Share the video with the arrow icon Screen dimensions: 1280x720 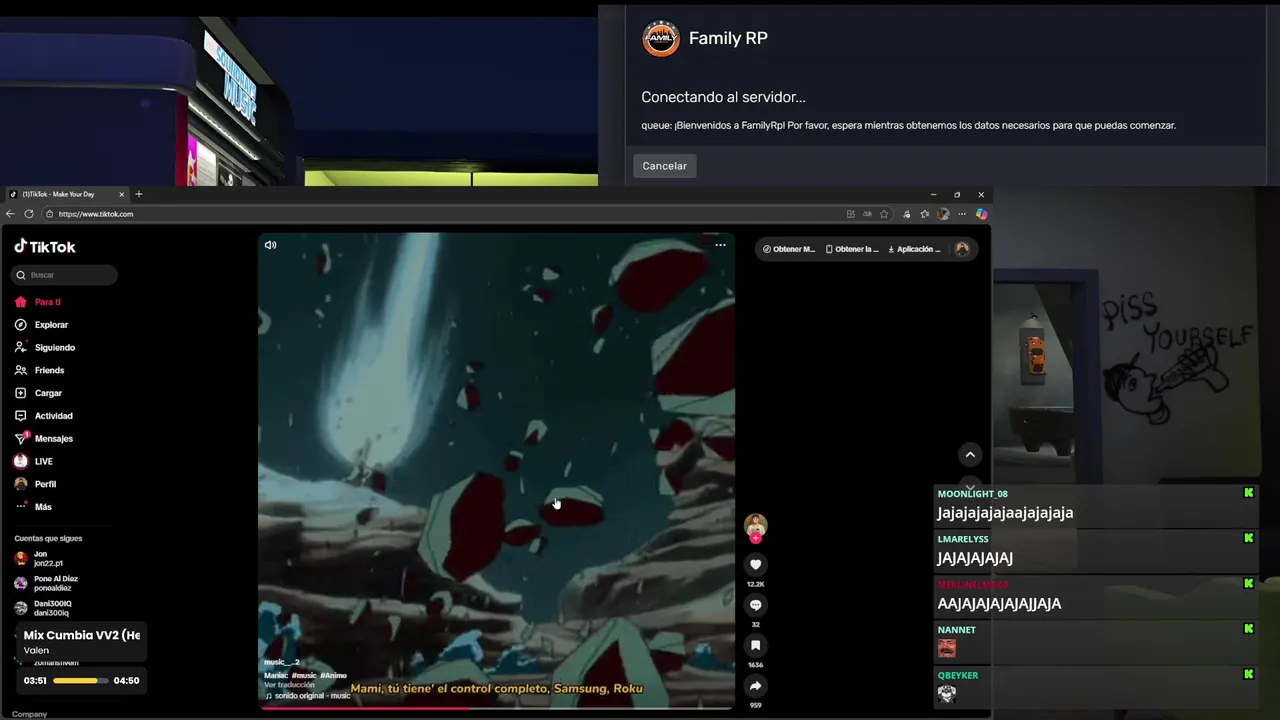[755, 686]
